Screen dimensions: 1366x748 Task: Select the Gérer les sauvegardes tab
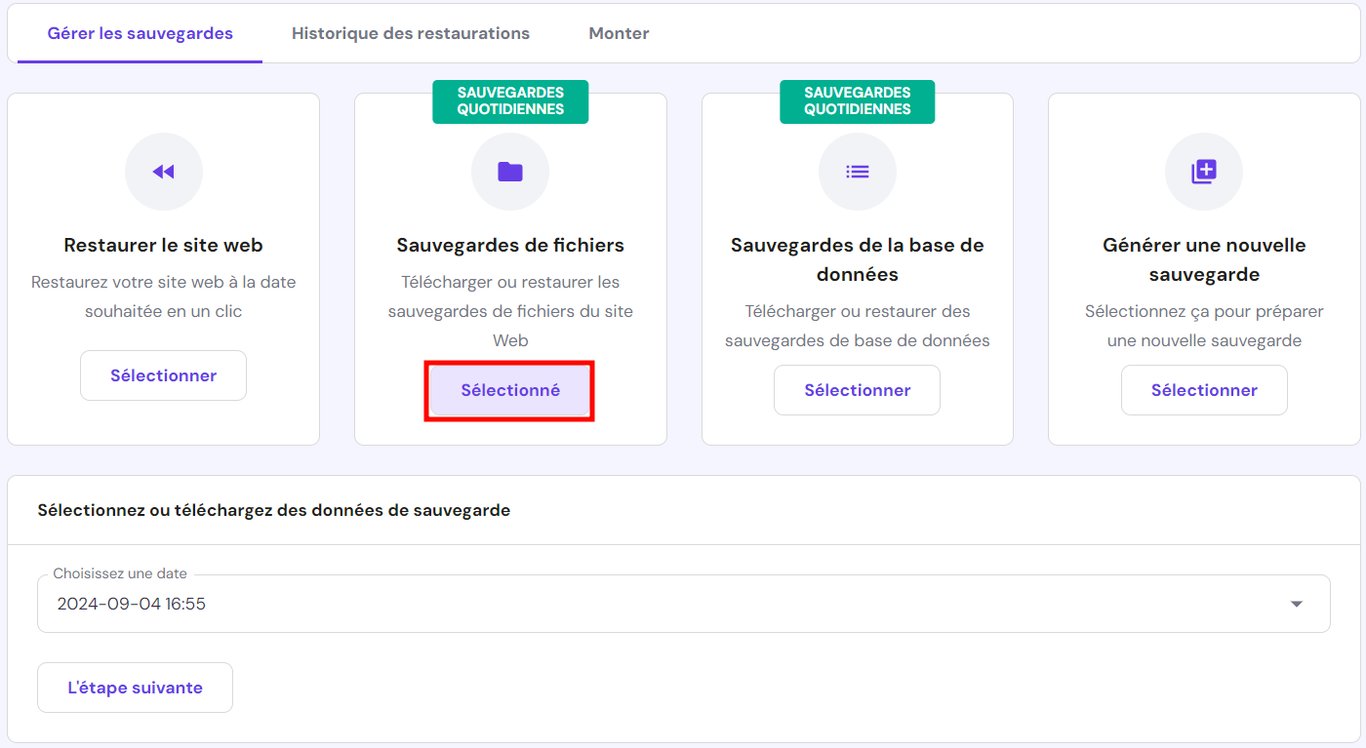click(138, 33)
